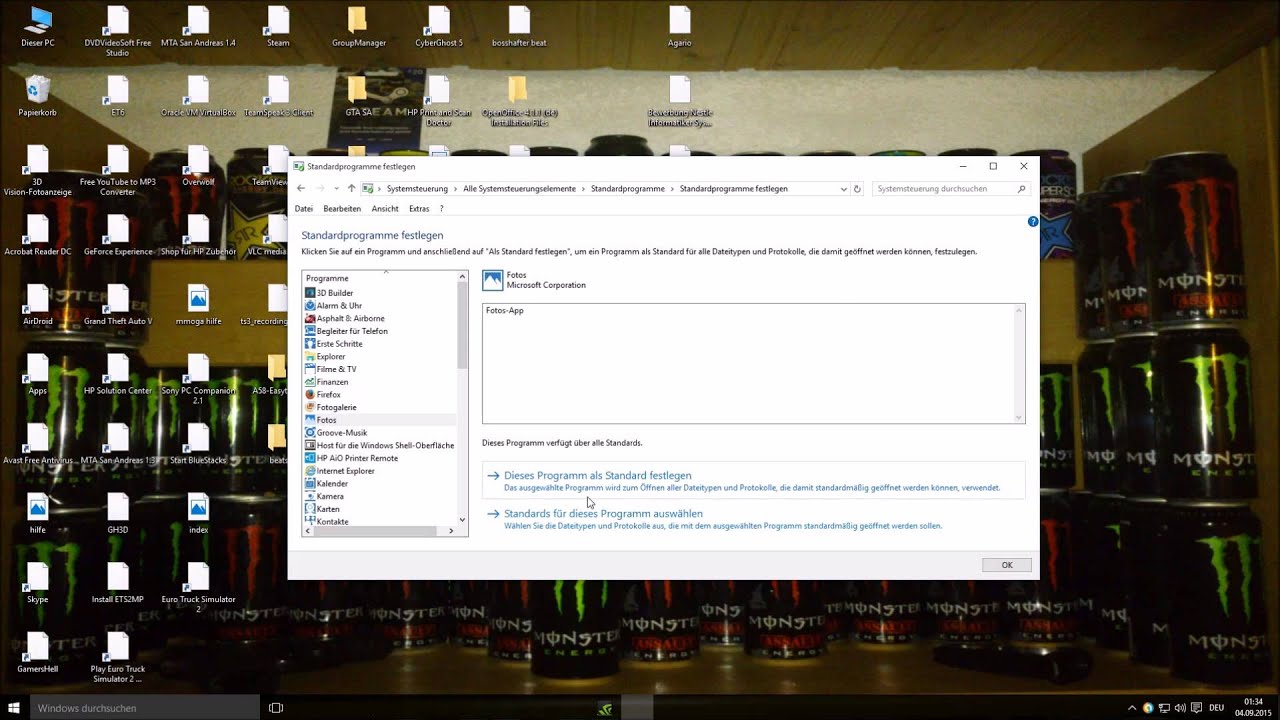The height and width of the screenshot is (720, 1280).
Task: Click the Windows durchsuchen taskbar search box
Action: pos(144,708)
